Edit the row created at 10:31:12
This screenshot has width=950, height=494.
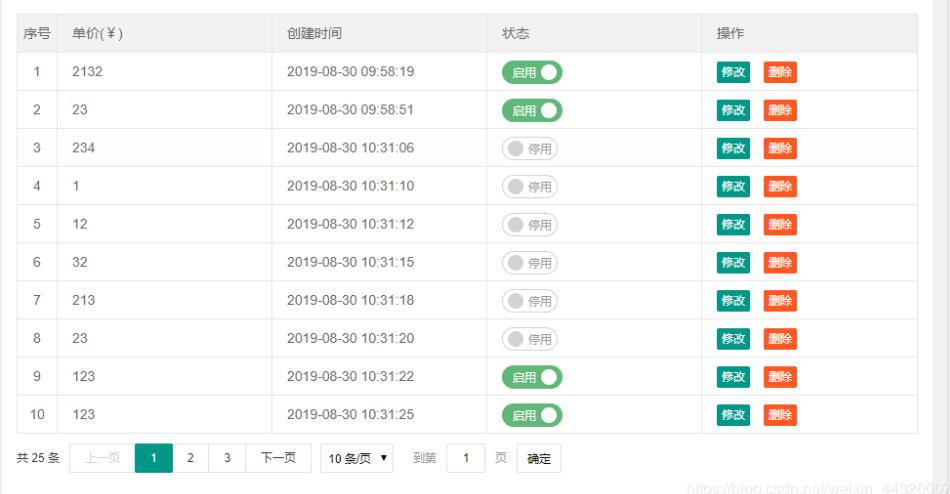[x=733, y=224]
